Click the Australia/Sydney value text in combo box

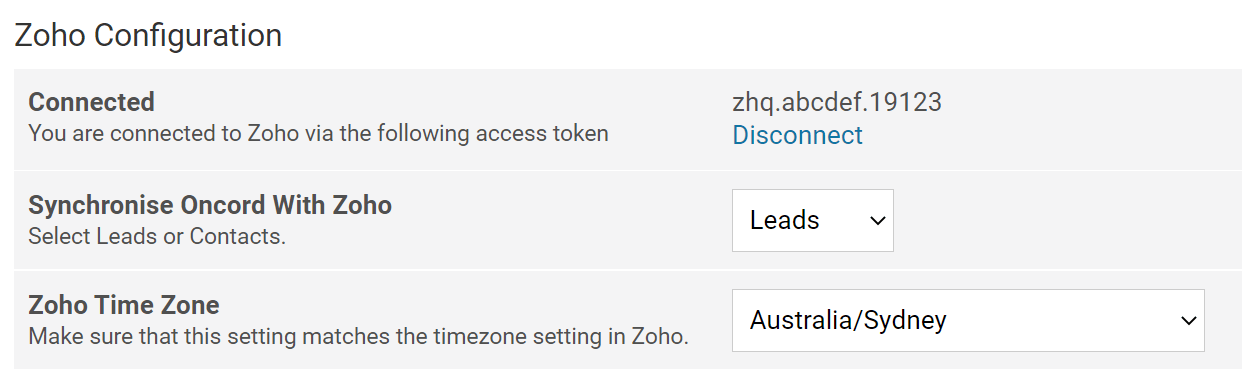848,320
